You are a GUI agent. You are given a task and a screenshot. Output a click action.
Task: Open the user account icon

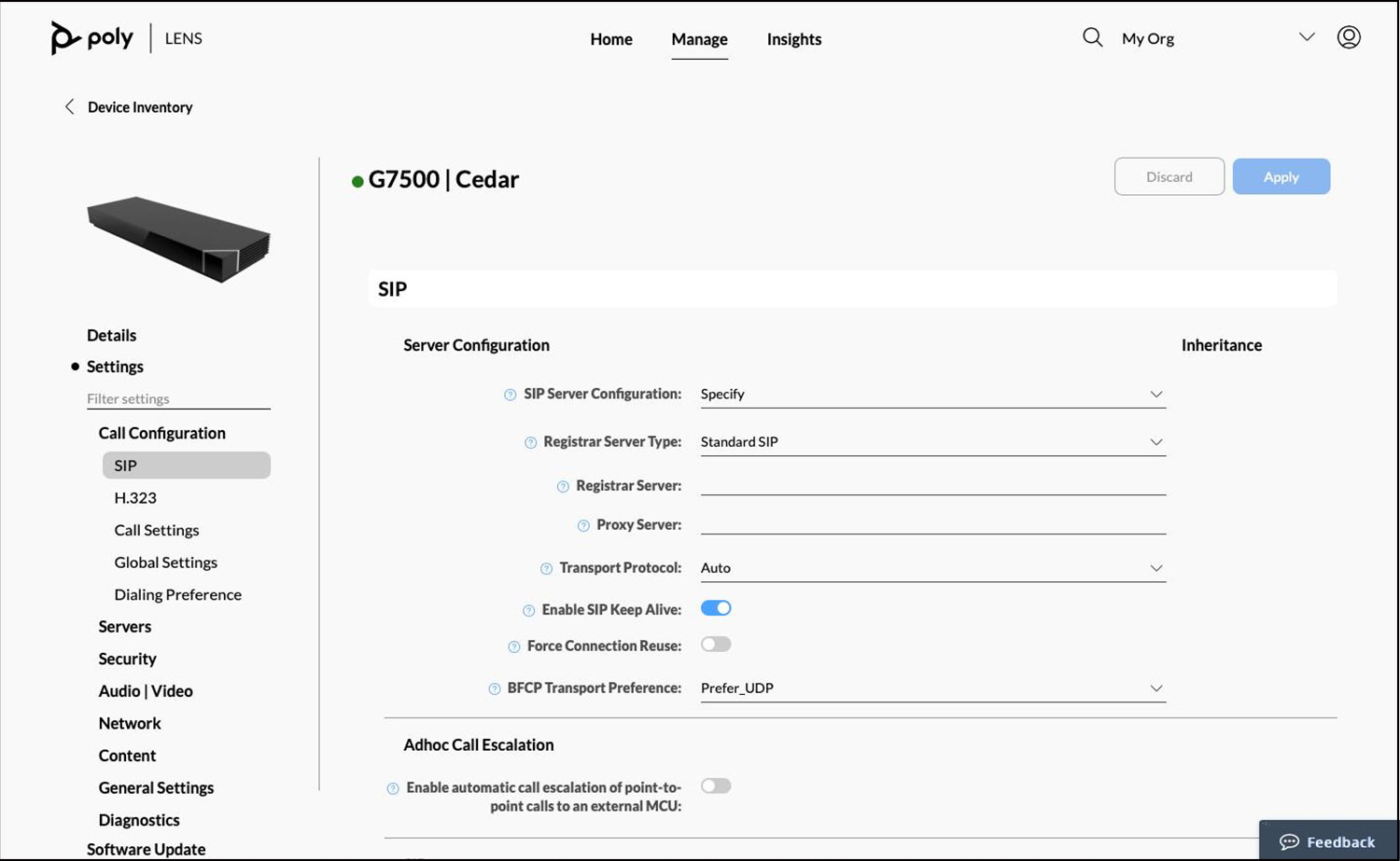click(x=1349, y=37)
